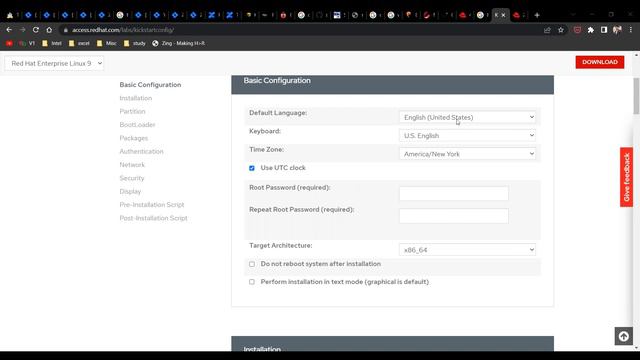This screenshot has height=360, width=640.
Task: Jump to the Security section
Action: click(x=131, y=178)
